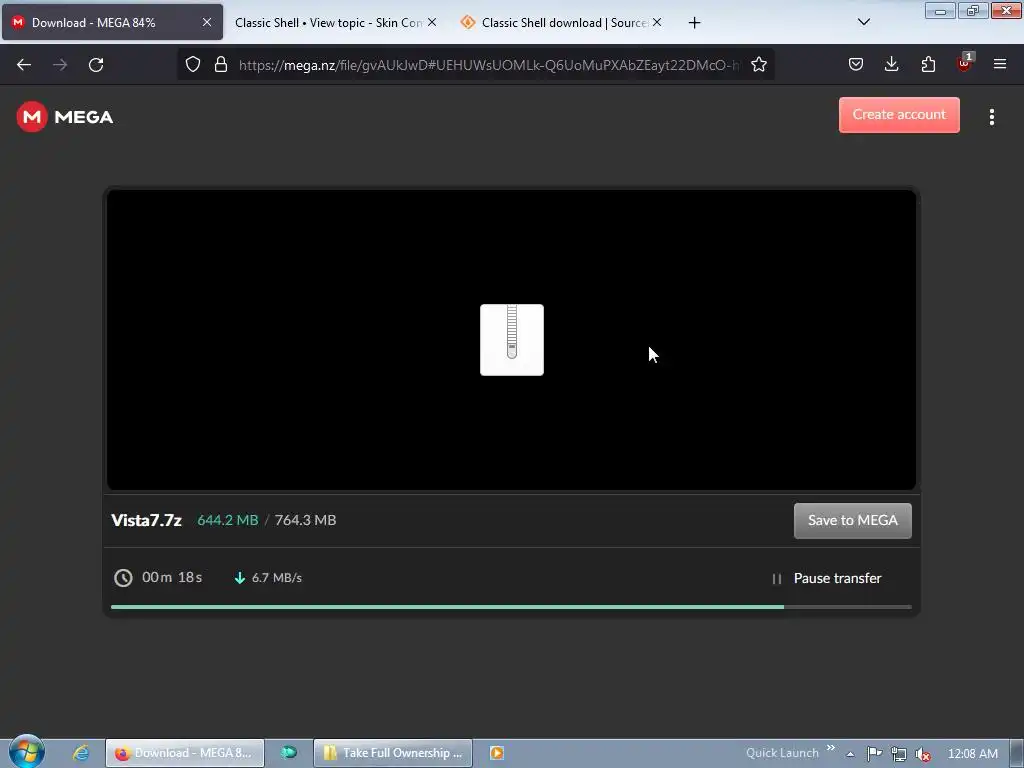This screenshot has width=1024, height=768.
Task: Open MEGA three-dot options menu
Action: (991, 117)
